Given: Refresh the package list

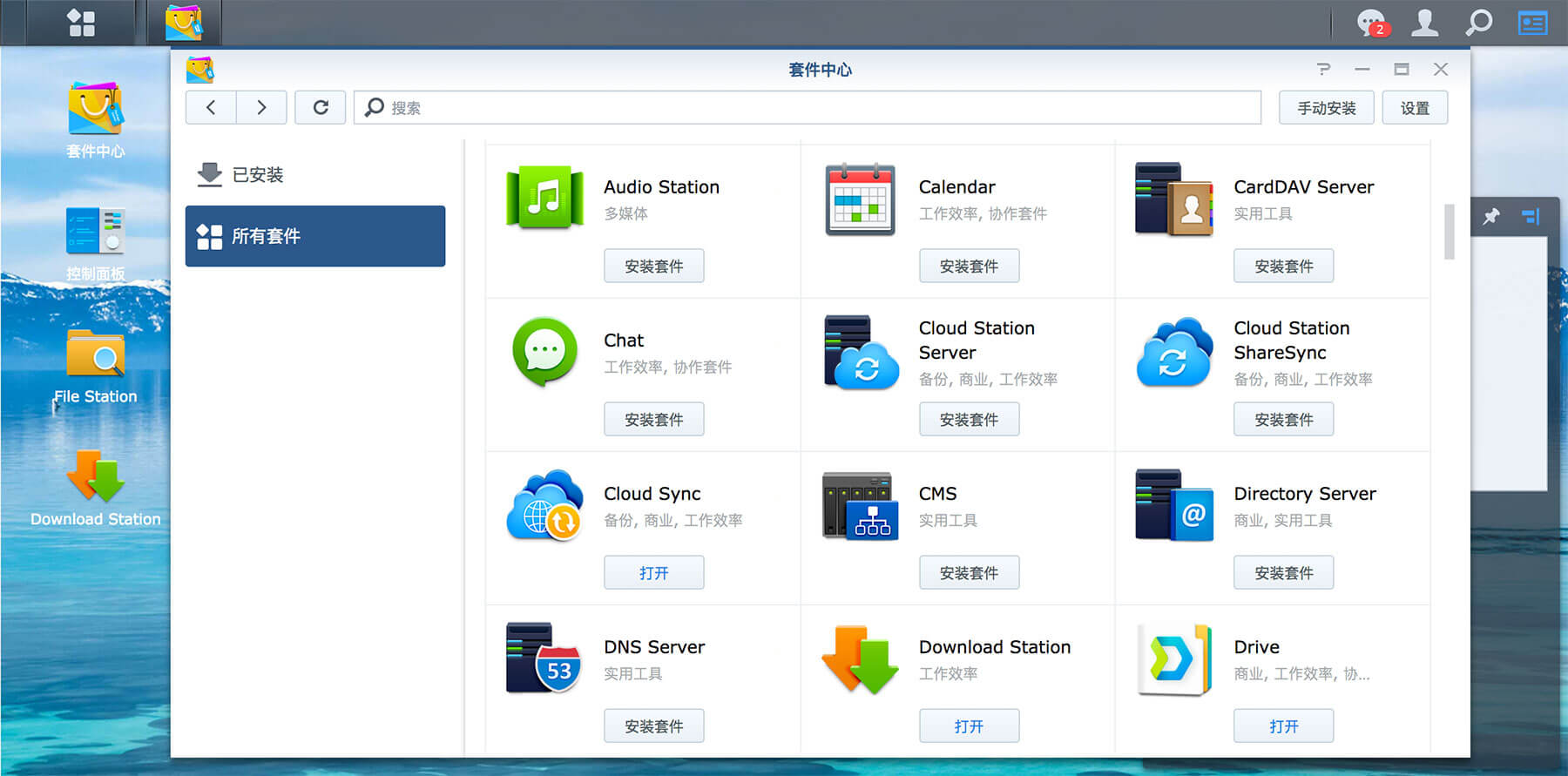Looking at the screenshot, I should [321, 107].
